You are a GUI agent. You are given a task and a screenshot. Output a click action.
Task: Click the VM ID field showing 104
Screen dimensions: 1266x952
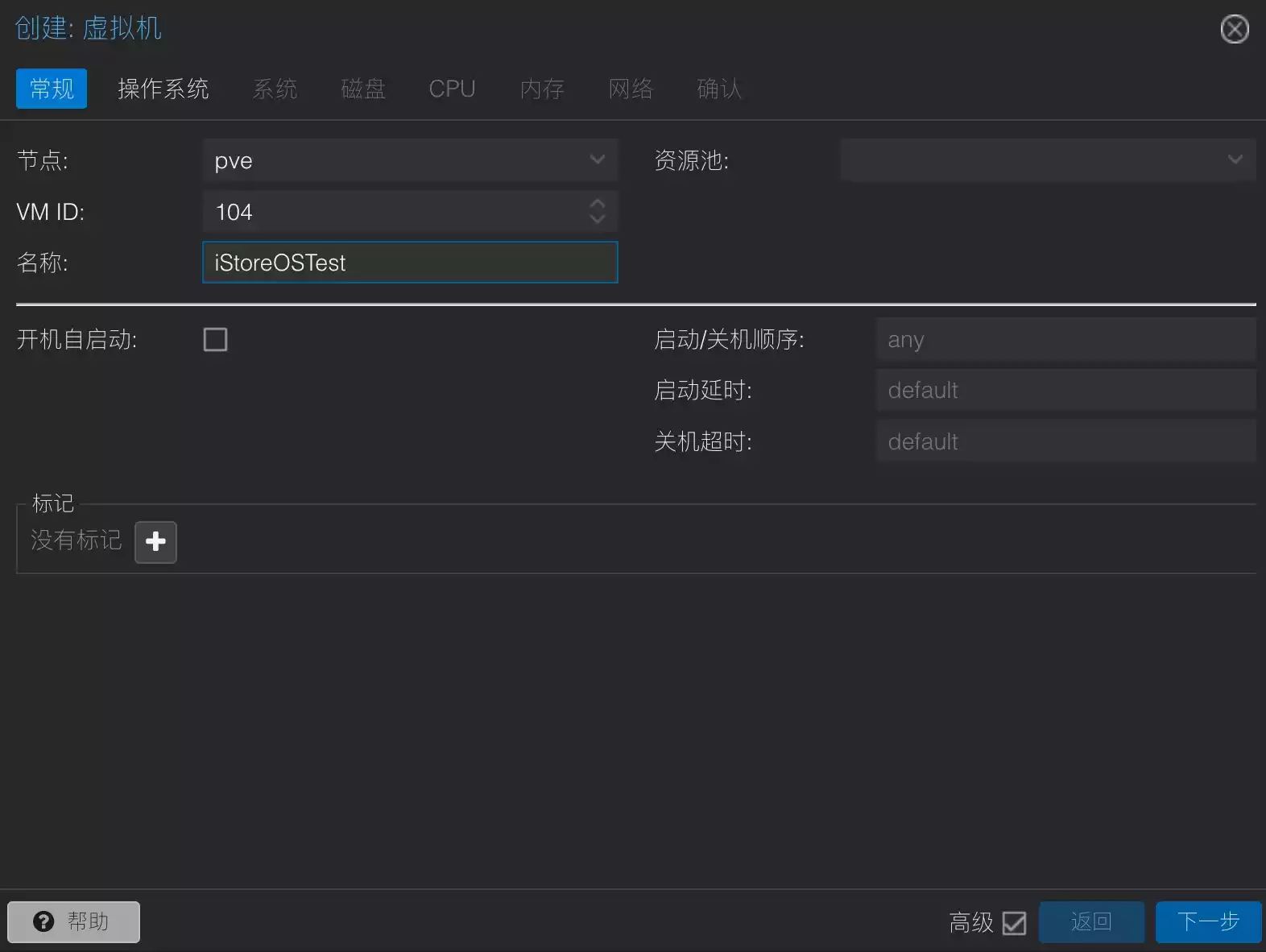(x=395, y=212)
